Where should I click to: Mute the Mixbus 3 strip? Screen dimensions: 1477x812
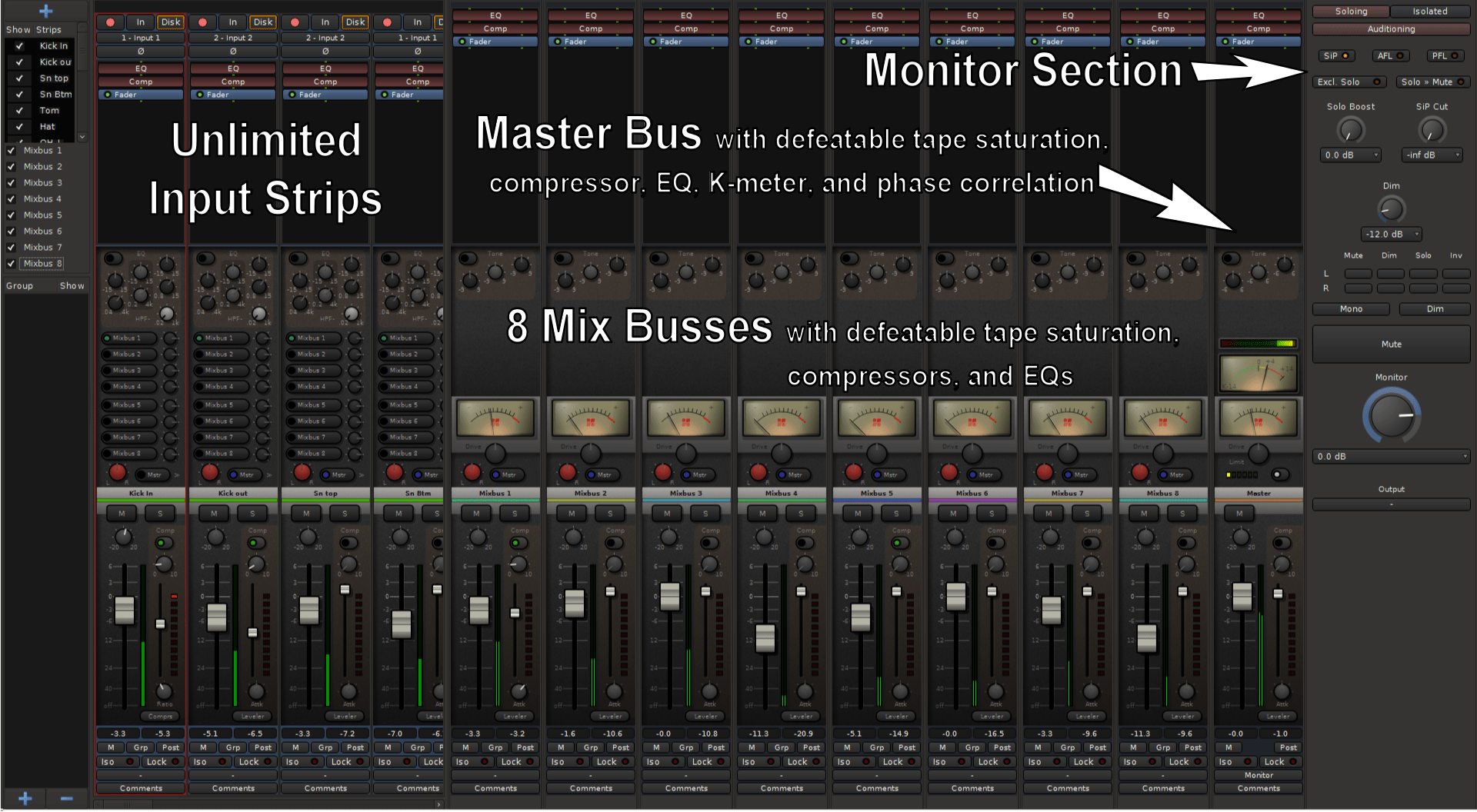pos(666,514)
